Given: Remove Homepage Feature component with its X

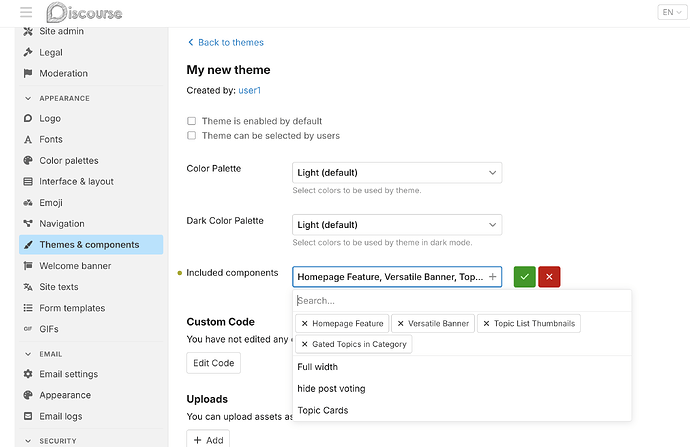Looking at the screenshot, I should tap(305, 323).
